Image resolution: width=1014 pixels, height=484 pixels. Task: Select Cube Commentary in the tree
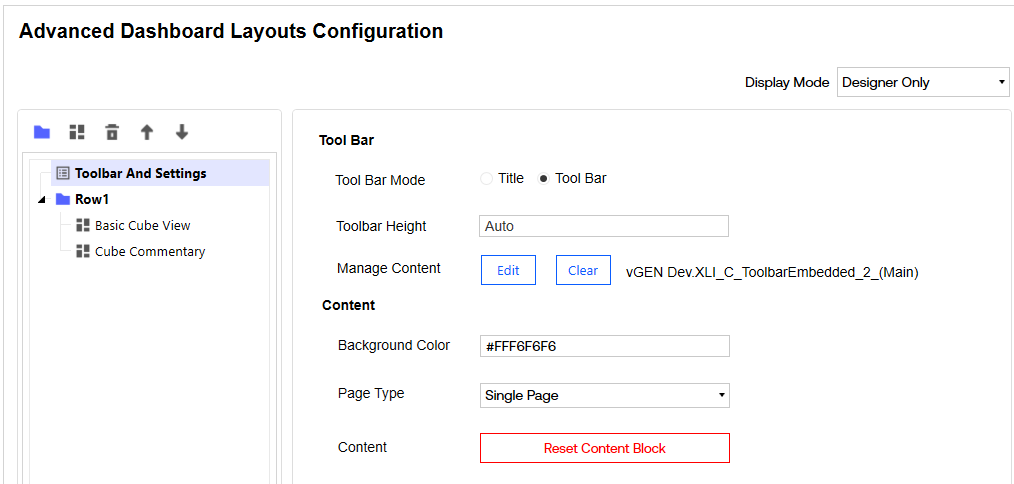tap(150, 252)
